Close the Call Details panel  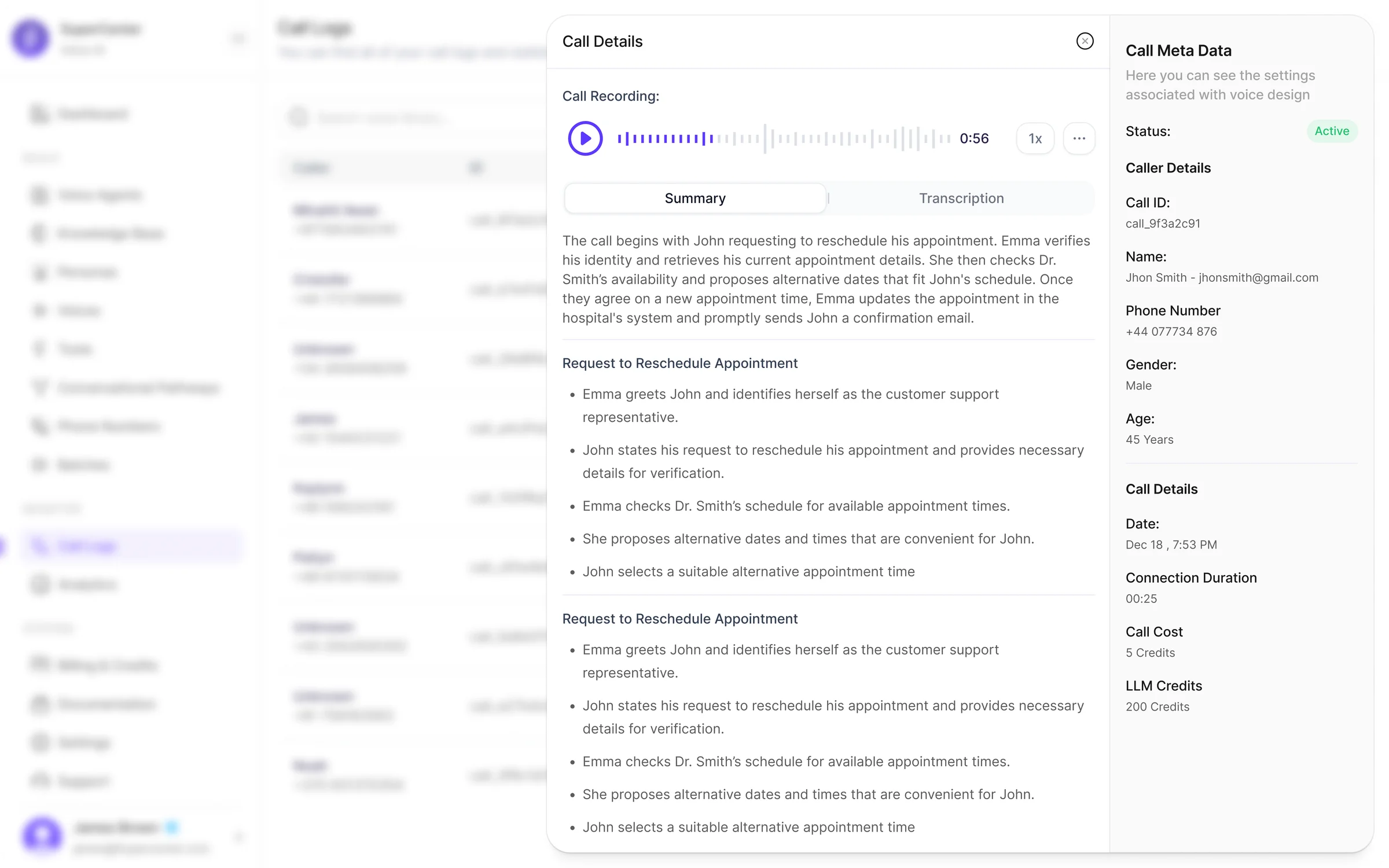(1085, 41)
